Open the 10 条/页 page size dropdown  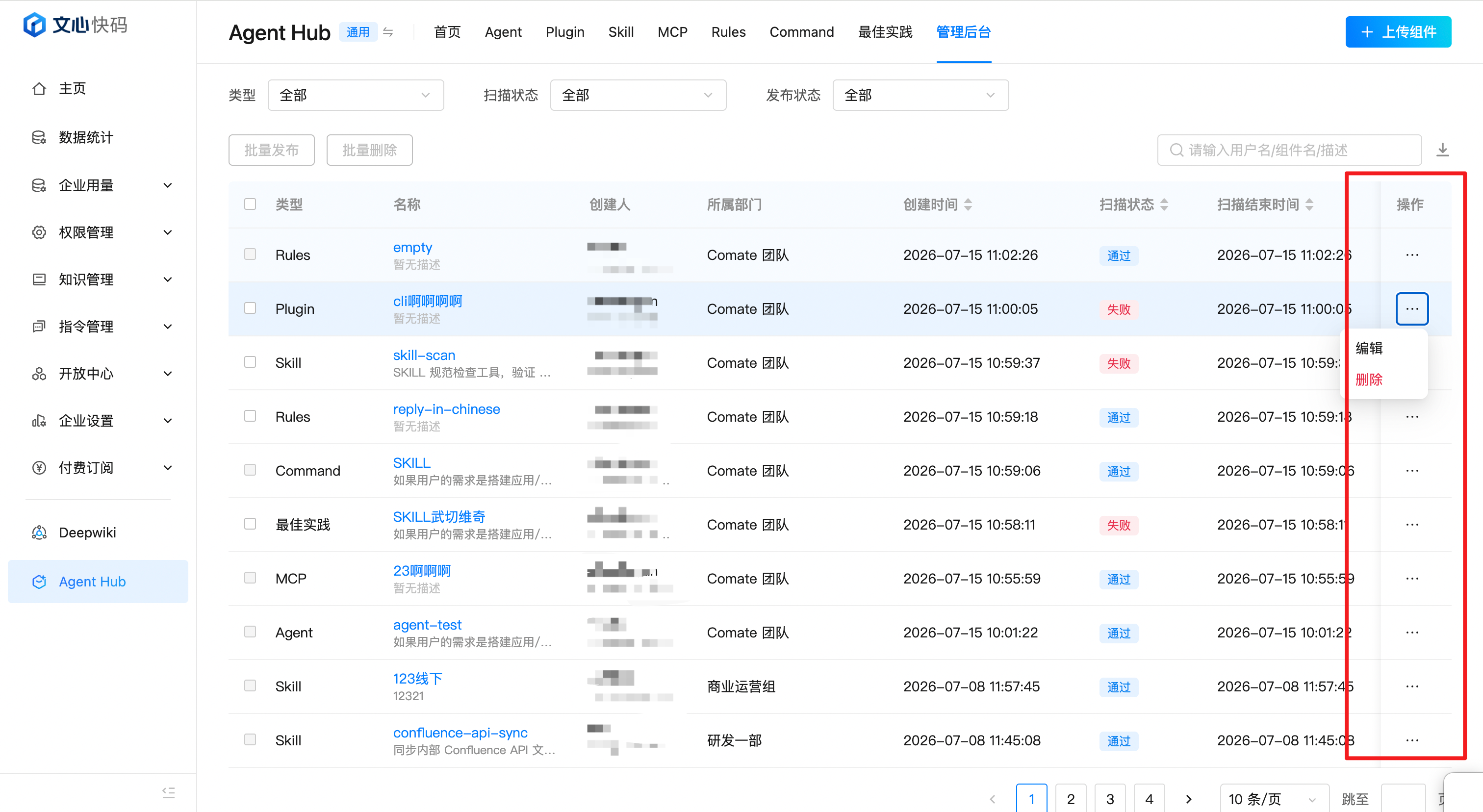(x=1274, y=799)
